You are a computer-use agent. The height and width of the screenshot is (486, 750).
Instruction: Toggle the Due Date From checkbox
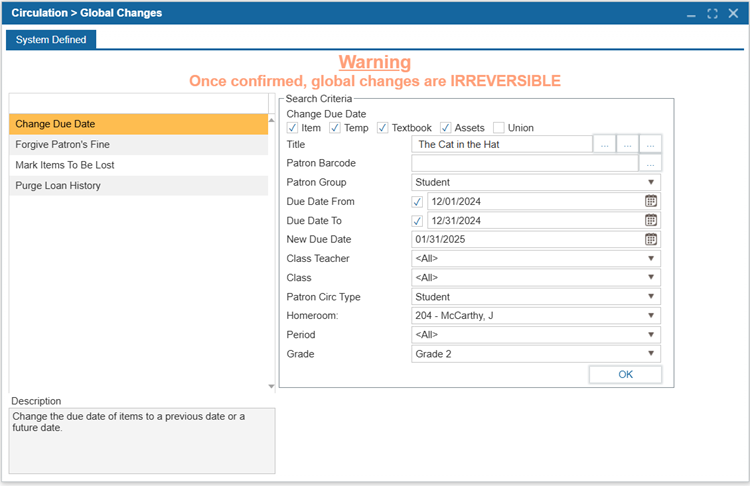coord(417,201)
